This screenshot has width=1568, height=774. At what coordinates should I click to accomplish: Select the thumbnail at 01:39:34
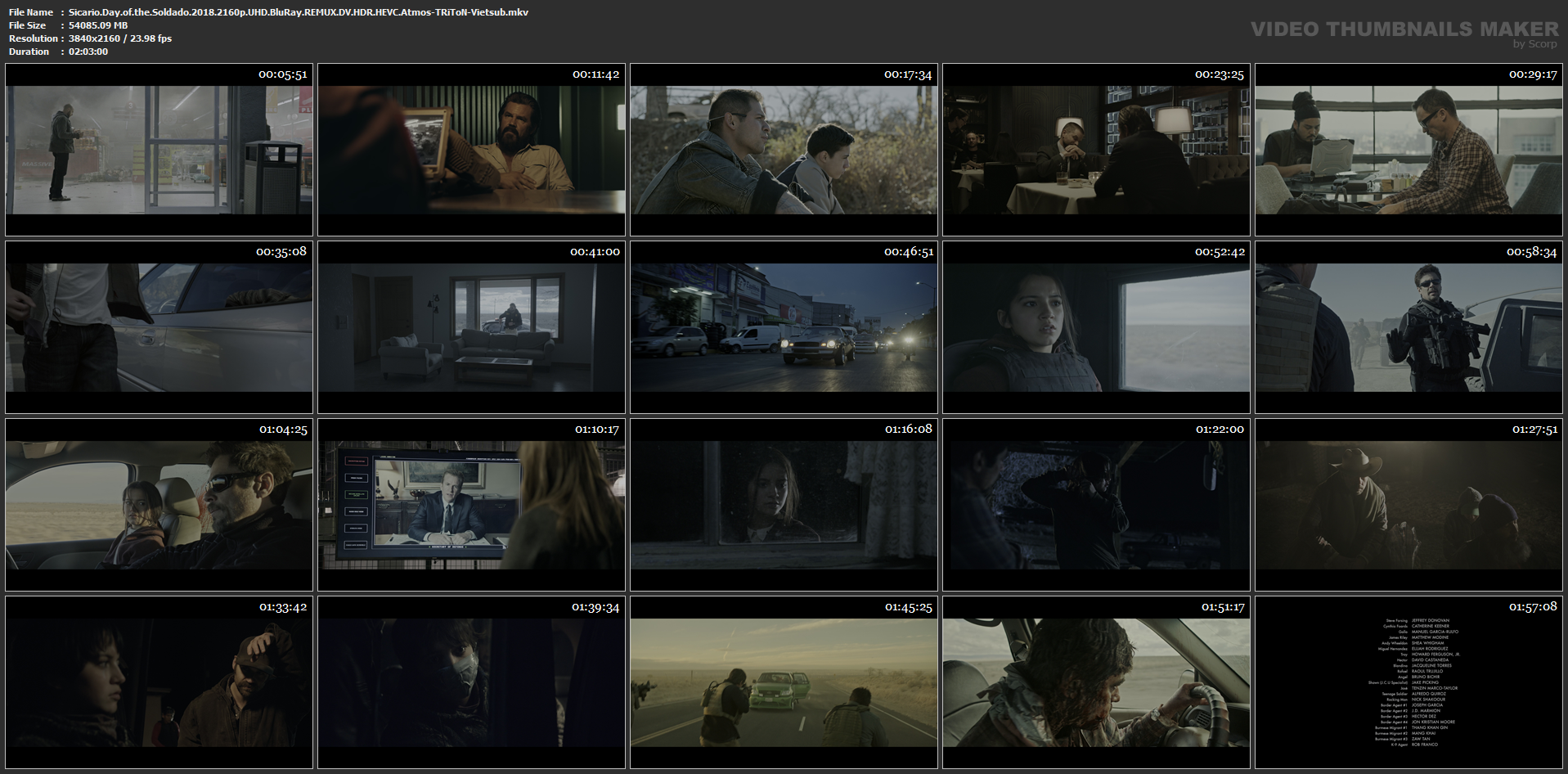(471, 682)
